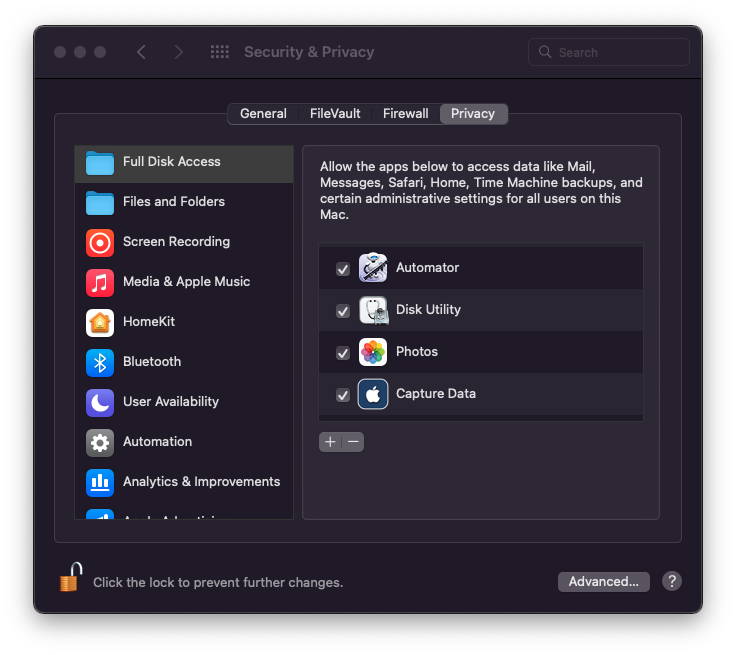Click the Automator app icon
This screenshot has width=736, height=655.
[x=373, y=268]
